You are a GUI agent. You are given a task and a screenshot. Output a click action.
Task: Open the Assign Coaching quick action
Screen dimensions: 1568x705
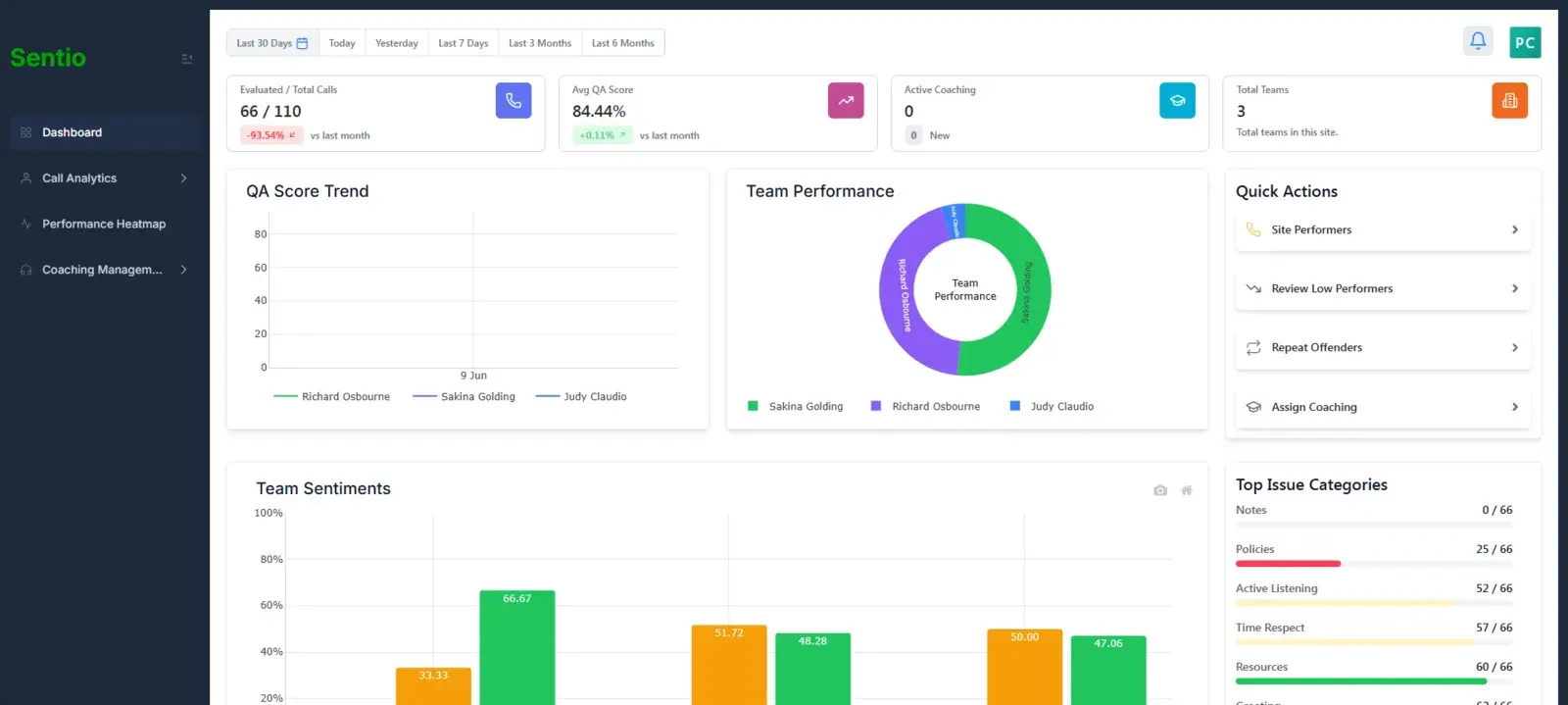1383,407
